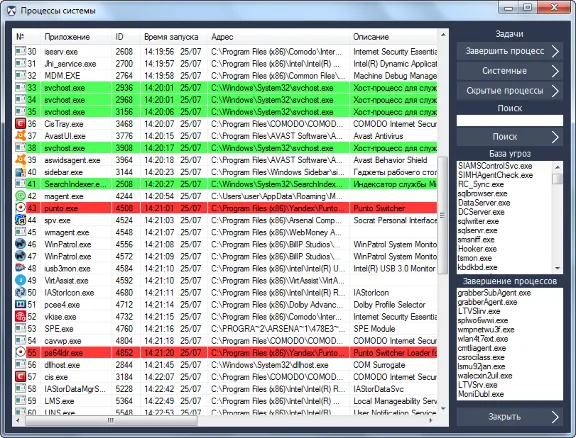Screen dimensions: 576x438
Task: Click the magent.exe Mail.ru agent icon
Action: point(20,196)
